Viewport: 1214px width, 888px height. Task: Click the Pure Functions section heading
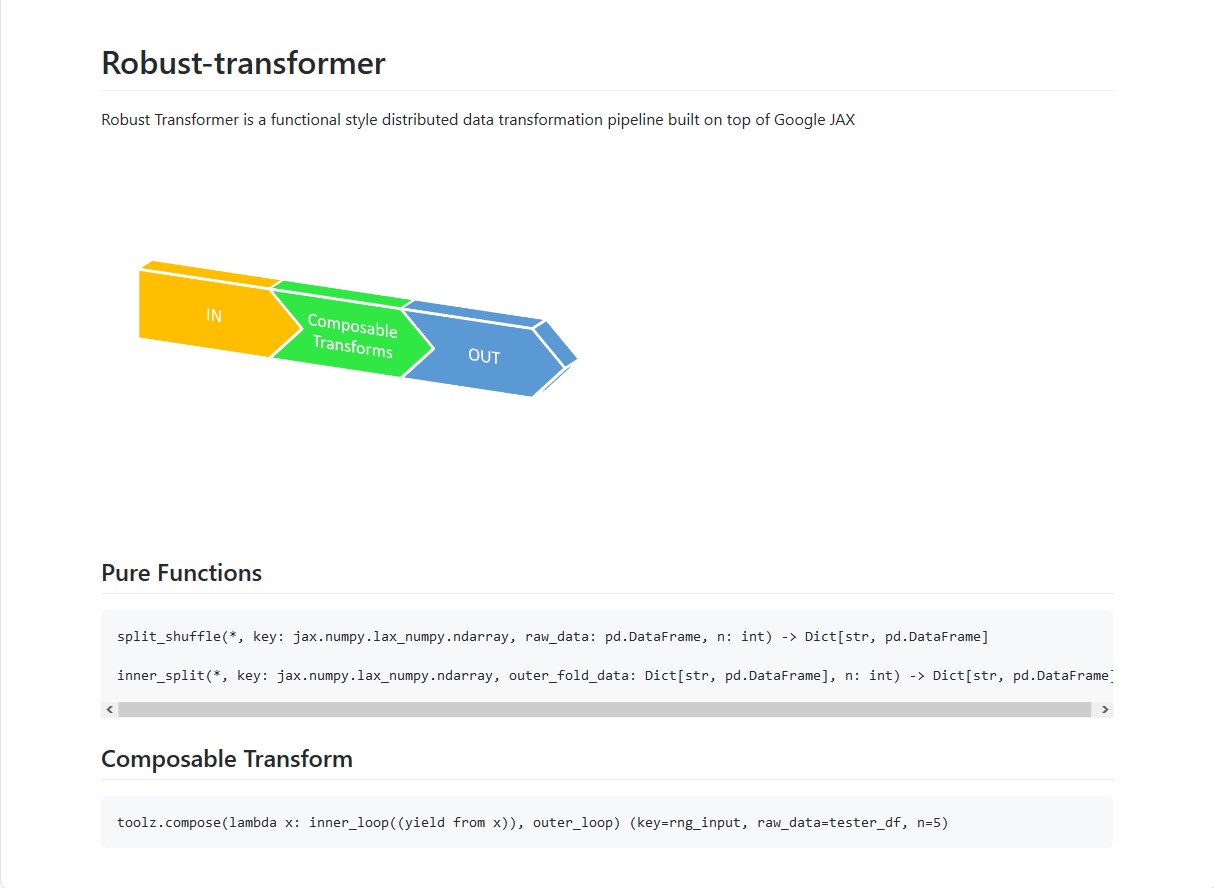(x=181, y=573)
